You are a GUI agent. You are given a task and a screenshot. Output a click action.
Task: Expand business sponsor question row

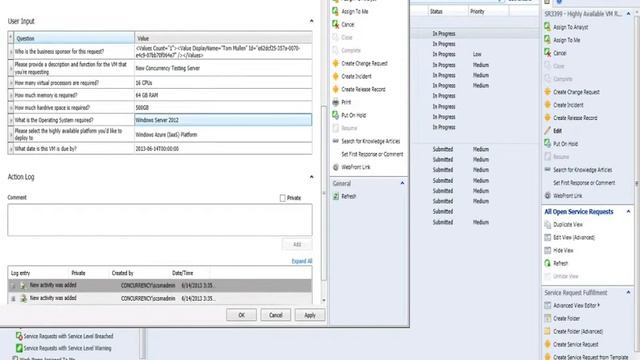[x=11, y=52]
